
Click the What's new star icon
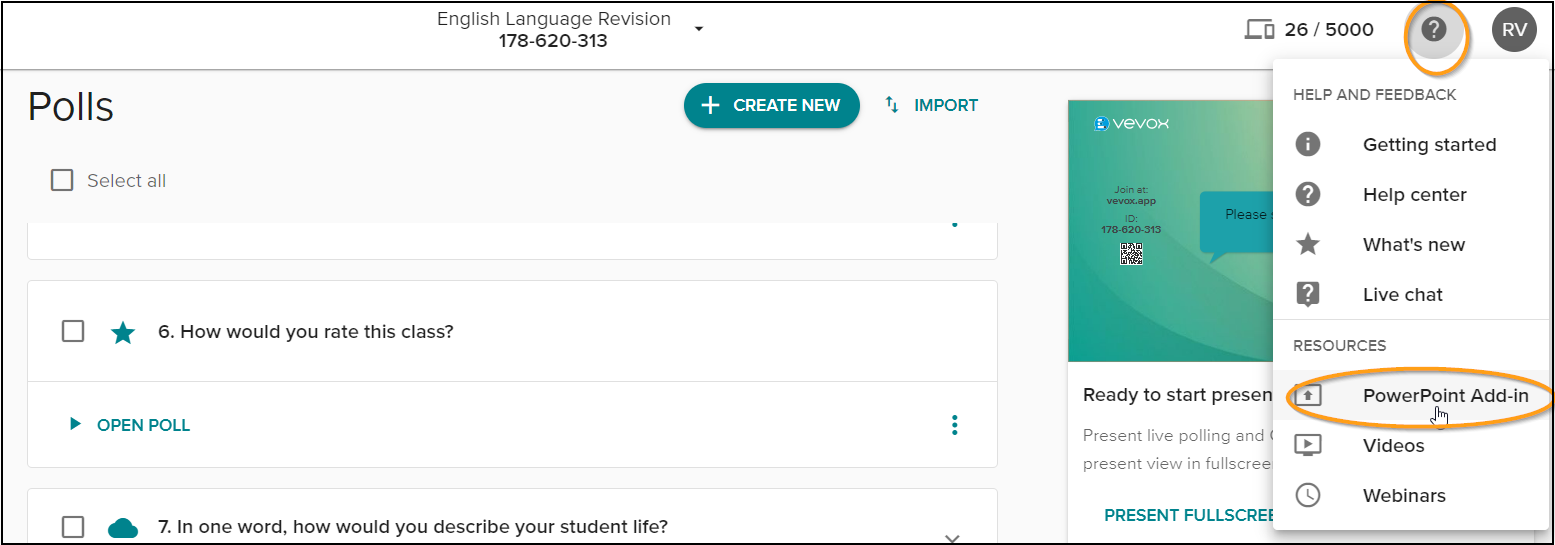(x=1308, y=244)
